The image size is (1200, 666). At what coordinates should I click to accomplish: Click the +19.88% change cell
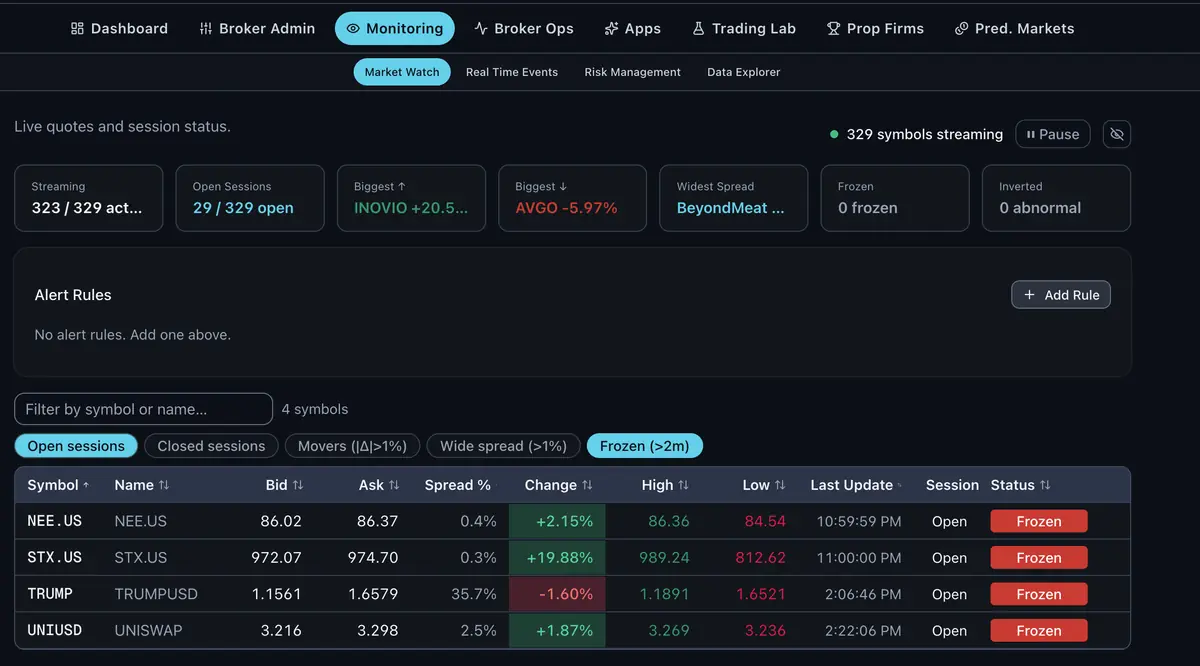[x=557, y=558]
